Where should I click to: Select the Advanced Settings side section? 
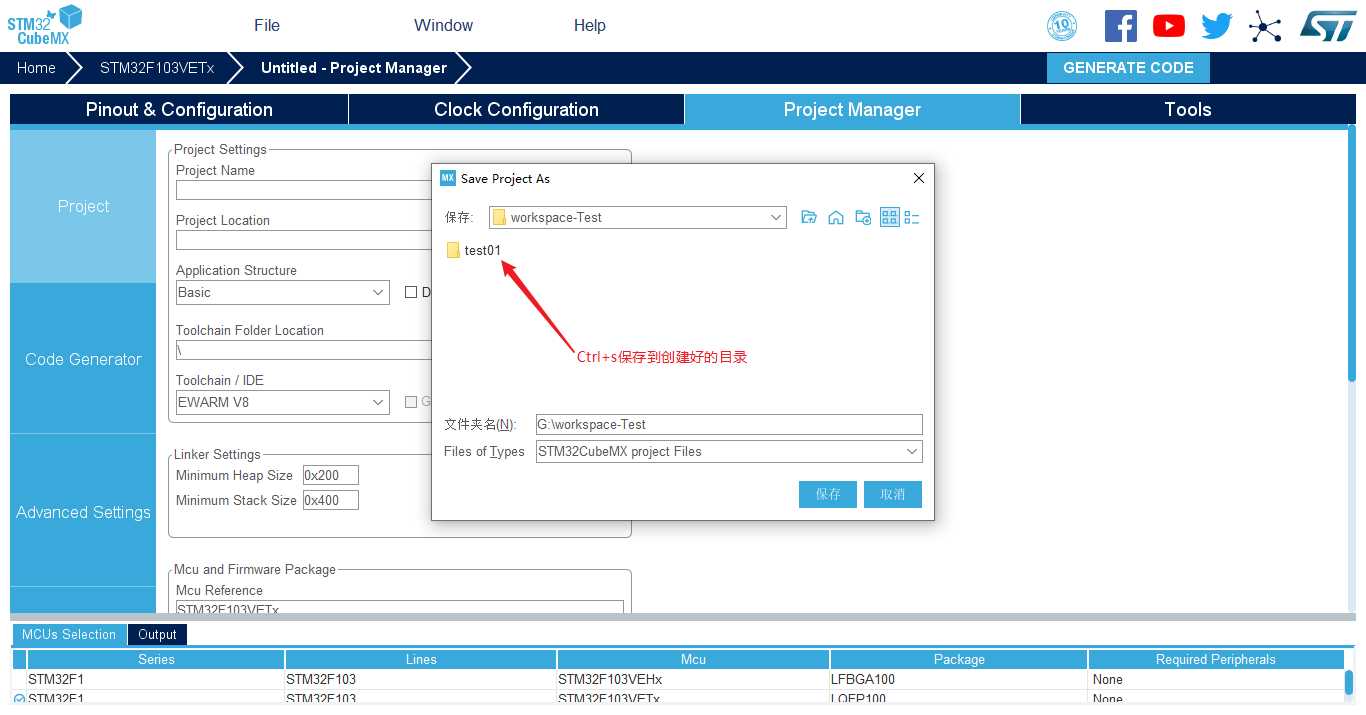point(83,512)
